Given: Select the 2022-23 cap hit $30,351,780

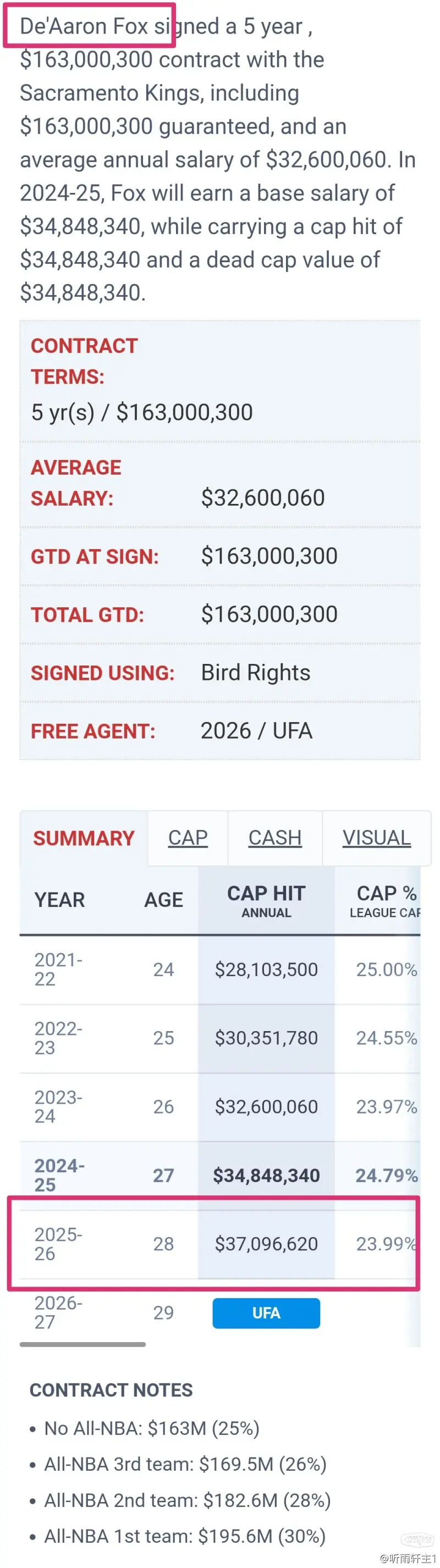Looking at the screenshot, I should tap(266, 1038).
